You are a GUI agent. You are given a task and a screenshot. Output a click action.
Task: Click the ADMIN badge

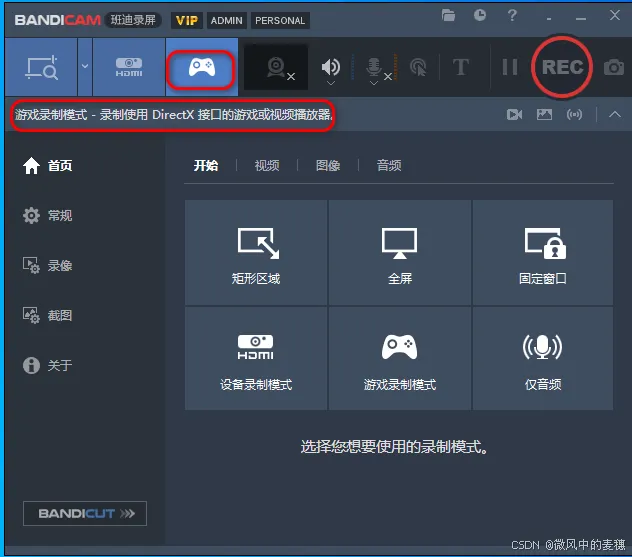(x=227, y=21)
